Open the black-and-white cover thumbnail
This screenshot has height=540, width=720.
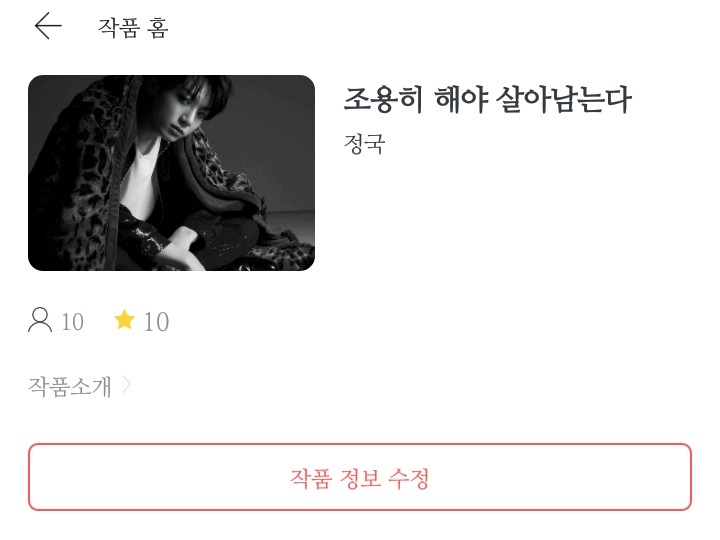pyautogui.click(x=171, y=173)
